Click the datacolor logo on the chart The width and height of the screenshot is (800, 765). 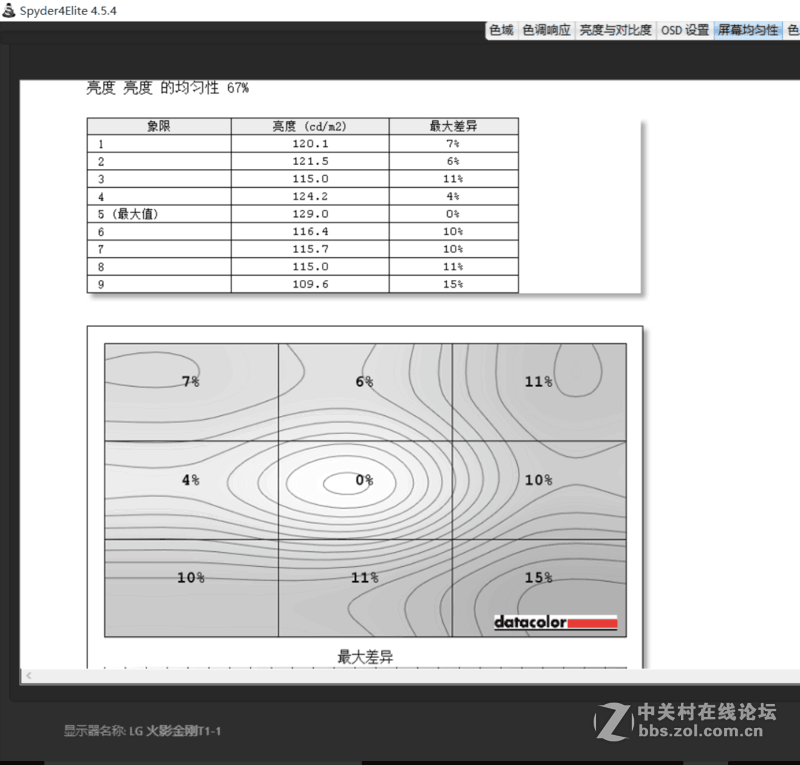(x=556, y=622)
